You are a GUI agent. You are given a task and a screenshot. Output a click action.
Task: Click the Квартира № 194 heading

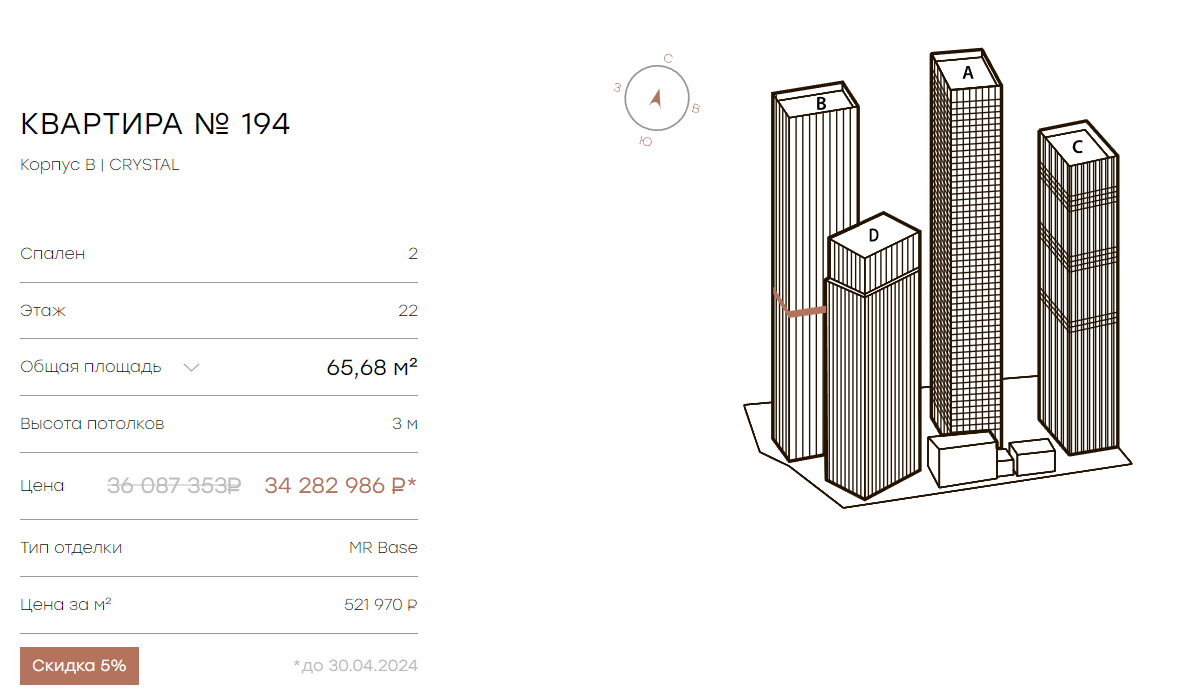click(155, 124)
